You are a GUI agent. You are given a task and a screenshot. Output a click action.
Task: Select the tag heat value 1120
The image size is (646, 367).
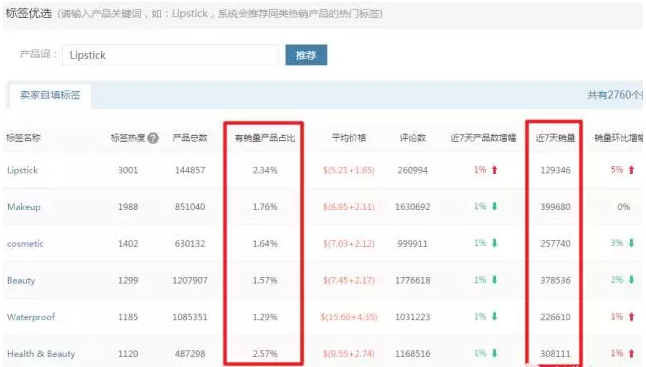click(x=128, y=354)
